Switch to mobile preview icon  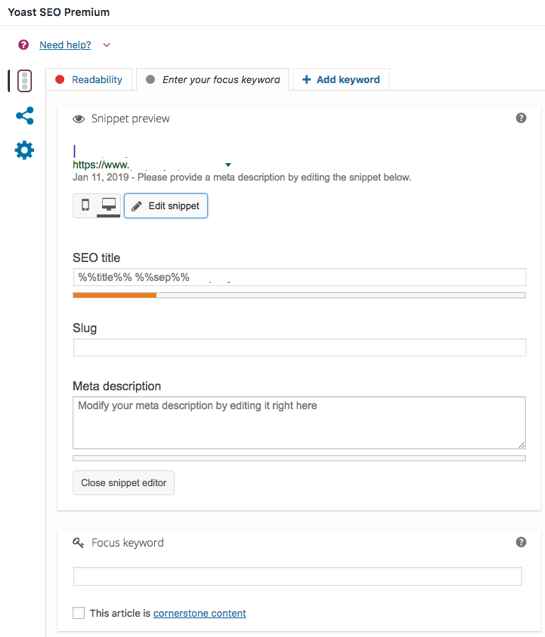[85, 205]
